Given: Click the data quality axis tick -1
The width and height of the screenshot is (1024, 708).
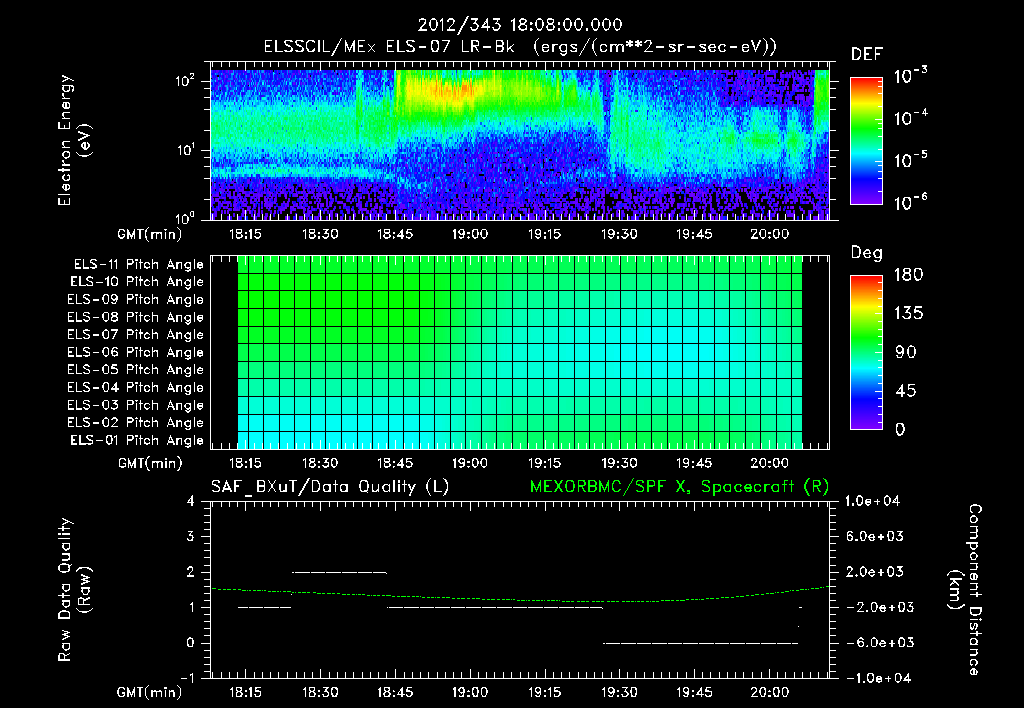Looking at the screenshot, I should point(187,678).
